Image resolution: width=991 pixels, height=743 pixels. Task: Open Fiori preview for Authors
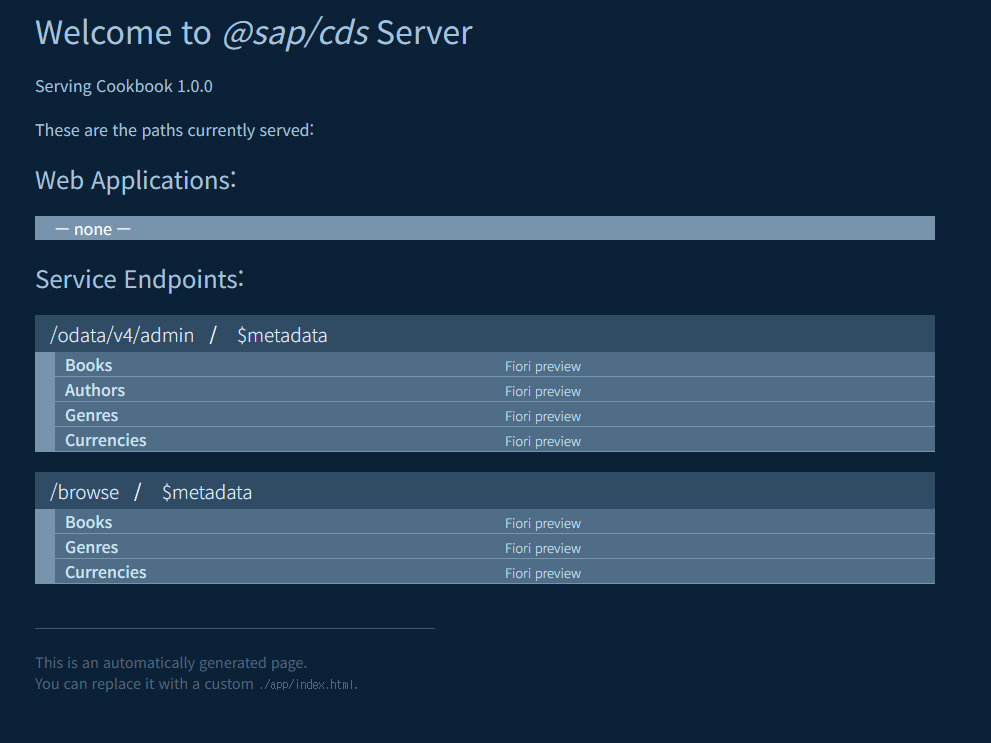tap(543, 392)
